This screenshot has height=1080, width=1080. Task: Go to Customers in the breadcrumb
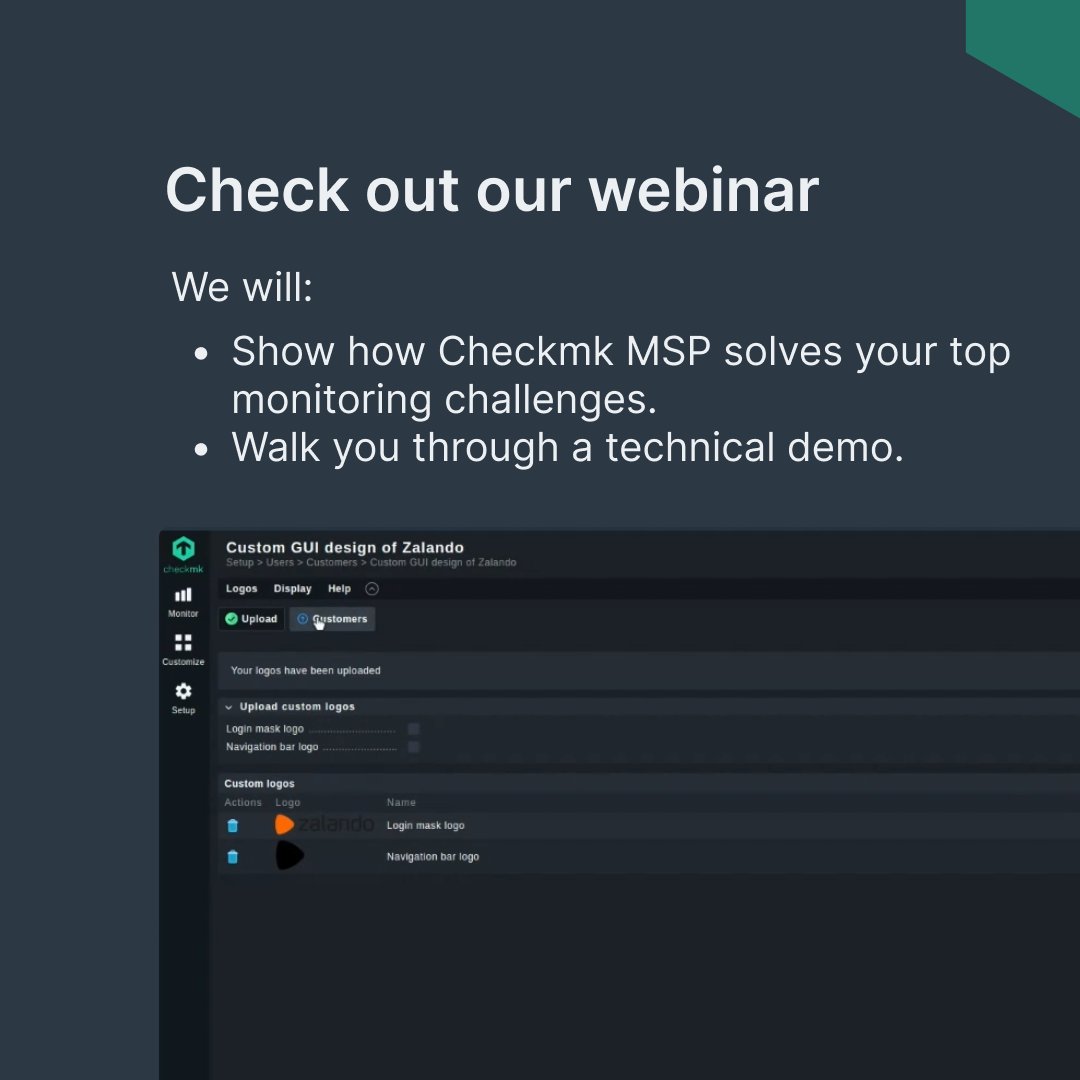(x=331, y=562)
